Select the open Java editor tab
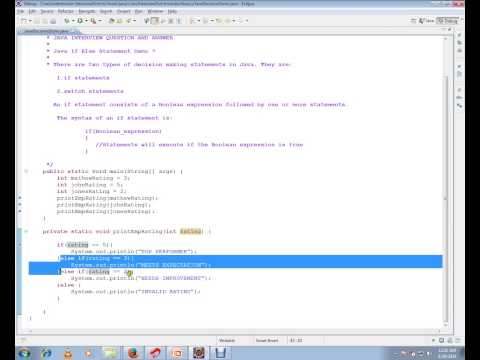480x360 pixels. [47, 31]
